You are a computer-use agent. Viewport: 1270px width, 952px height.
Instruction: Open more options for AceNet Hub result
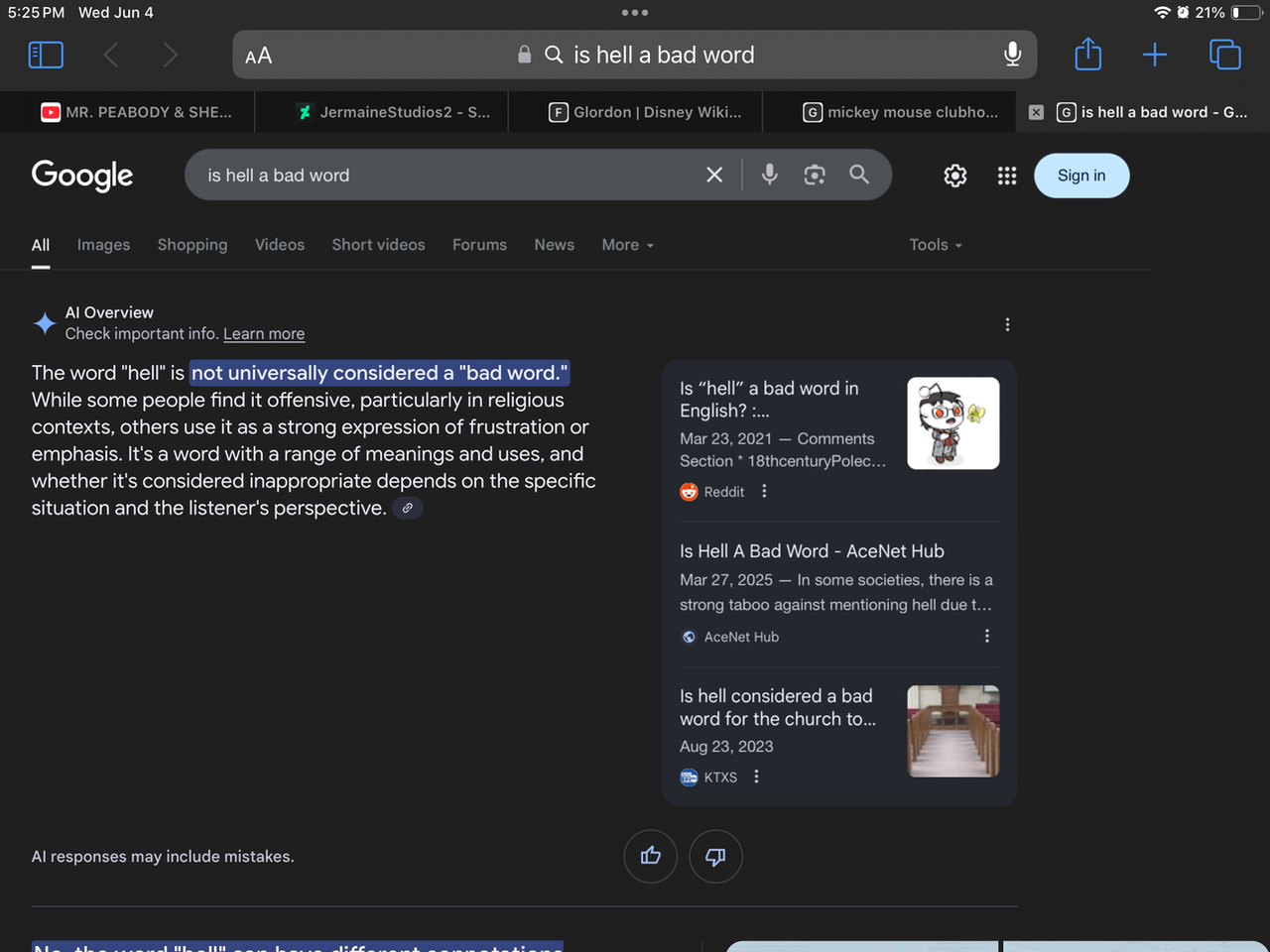click(x=986, y=636)
